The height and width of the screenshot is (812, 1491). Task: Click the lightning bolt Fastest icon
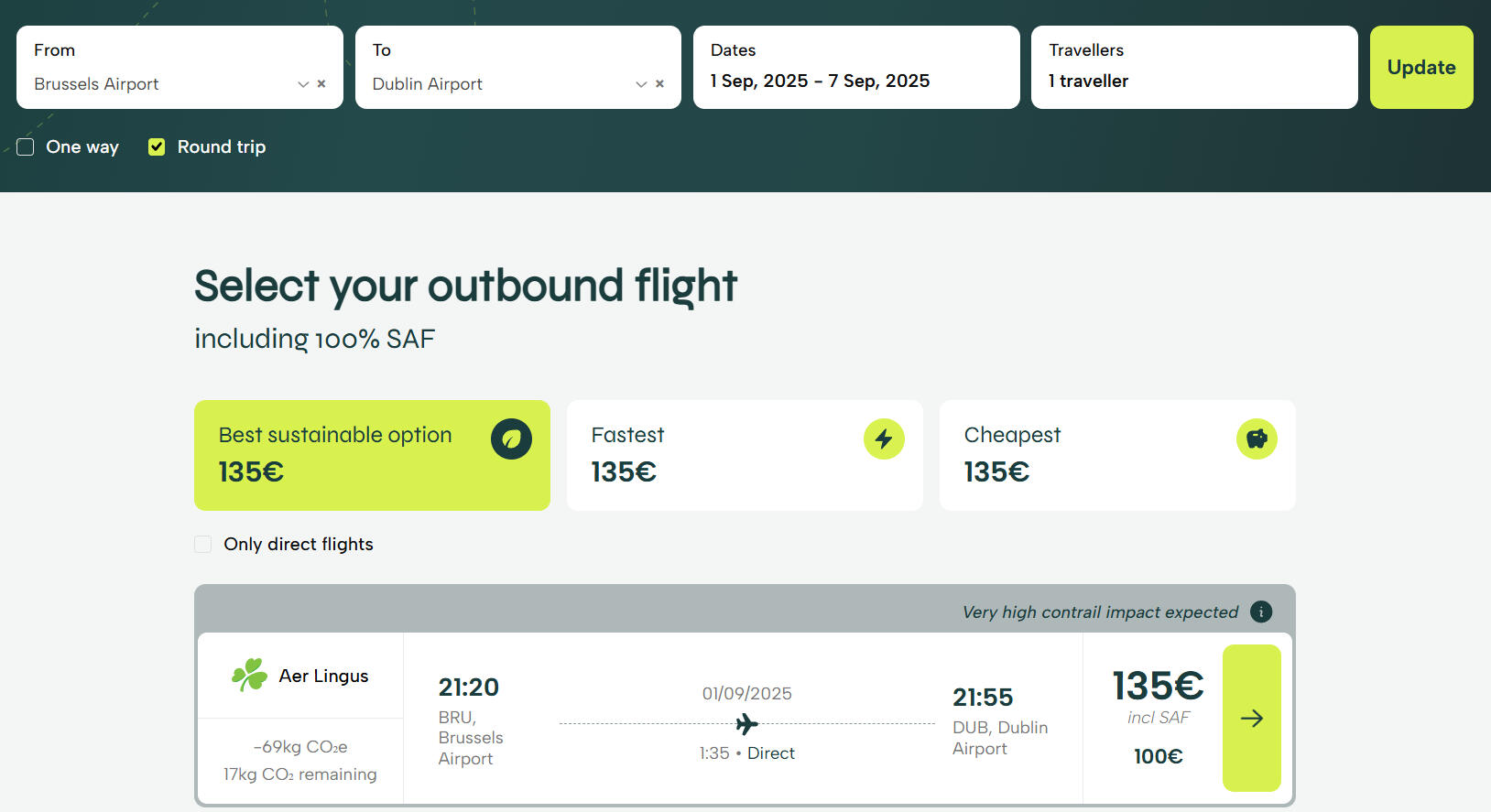coord(884,439)
